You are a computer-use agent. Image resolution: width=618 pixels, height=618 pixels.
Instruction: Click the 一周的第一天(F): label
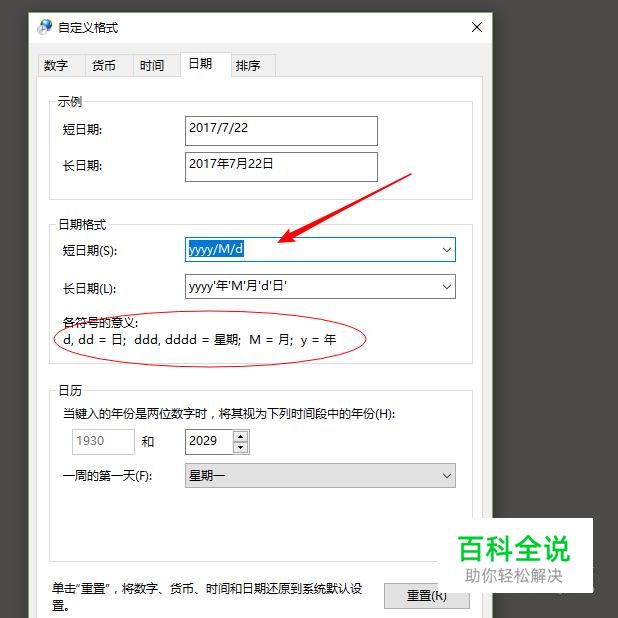pos(108,476)
